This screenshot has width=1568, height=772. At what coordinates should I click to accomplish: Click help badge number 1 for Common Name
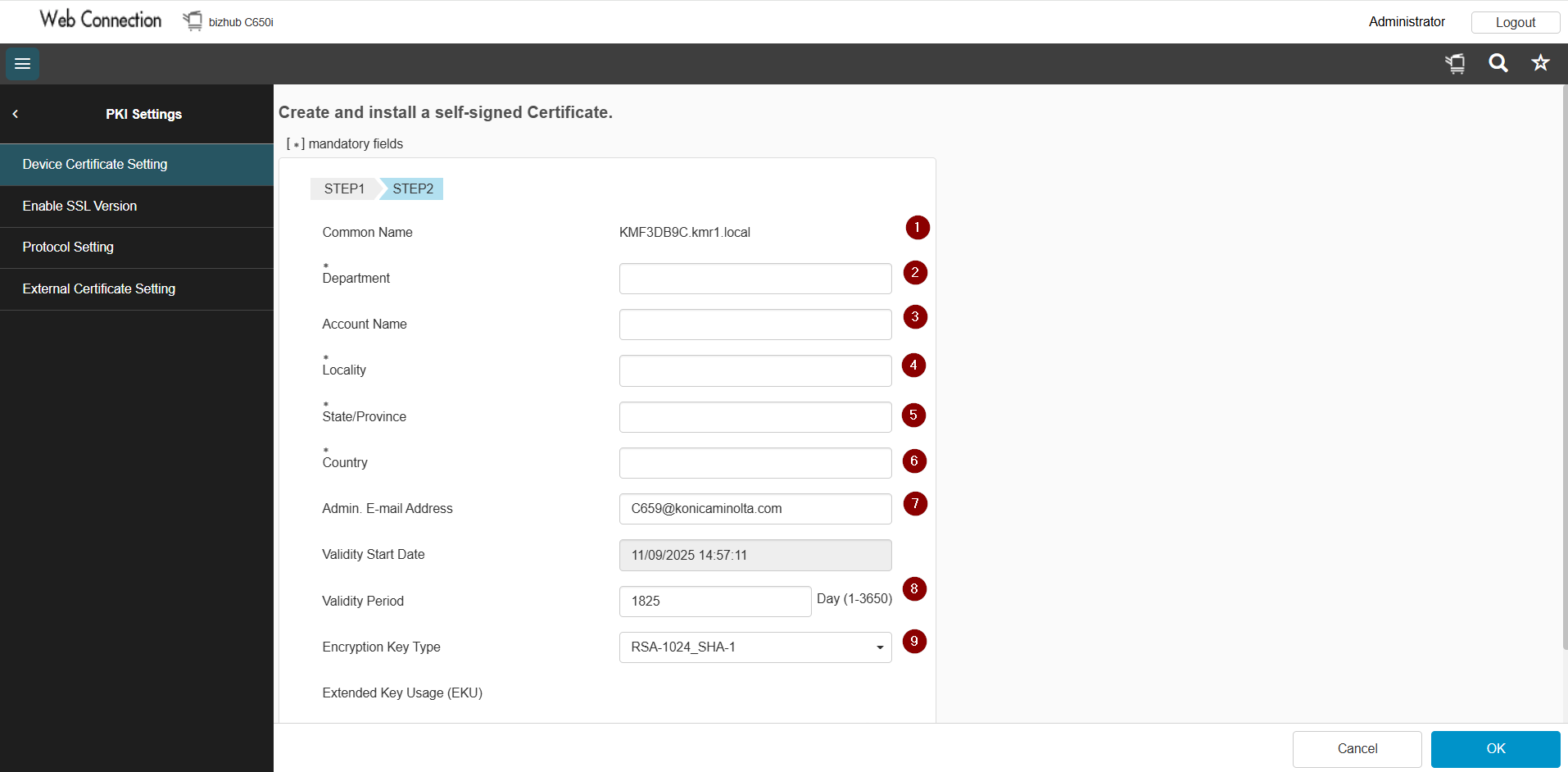917,227
